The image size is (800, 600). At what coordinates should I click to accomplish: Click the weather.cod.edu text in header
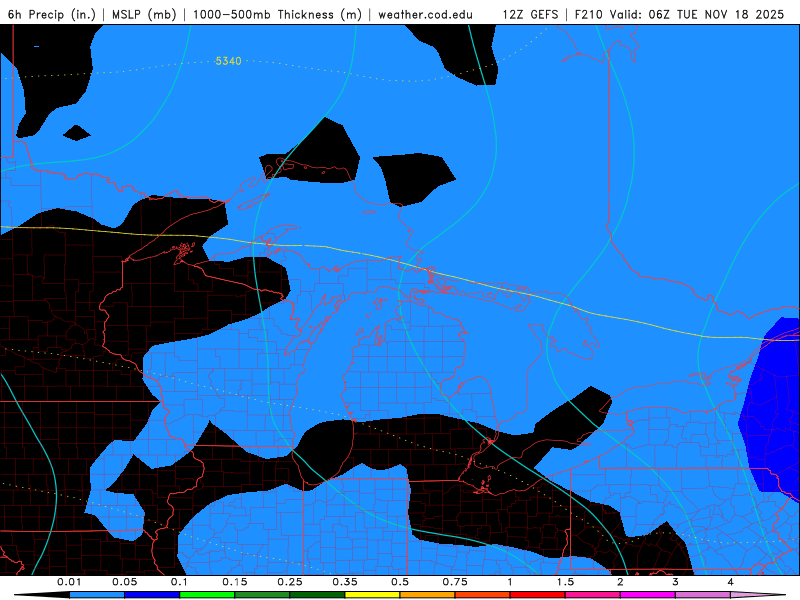coord(425,14)
